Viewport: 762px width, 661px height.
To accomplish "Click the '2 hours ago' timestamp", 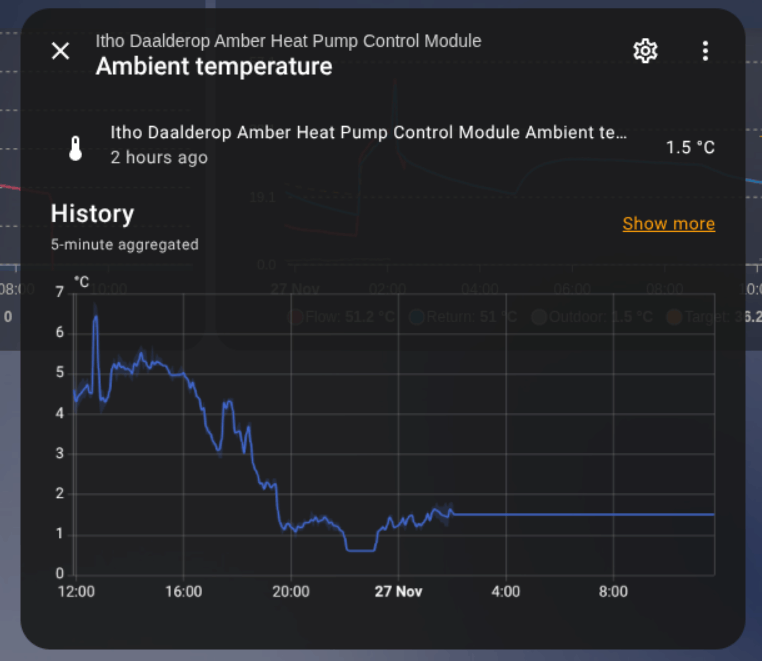I will coord(159,158).
